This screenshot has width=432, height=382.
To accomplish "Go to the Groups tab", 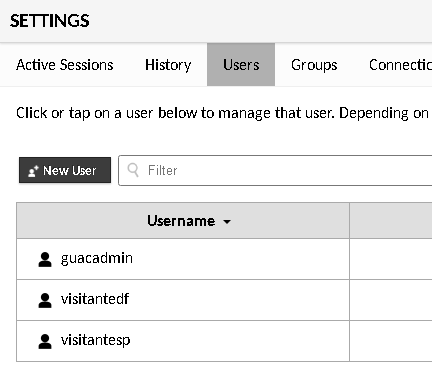I will pos(314,65).
